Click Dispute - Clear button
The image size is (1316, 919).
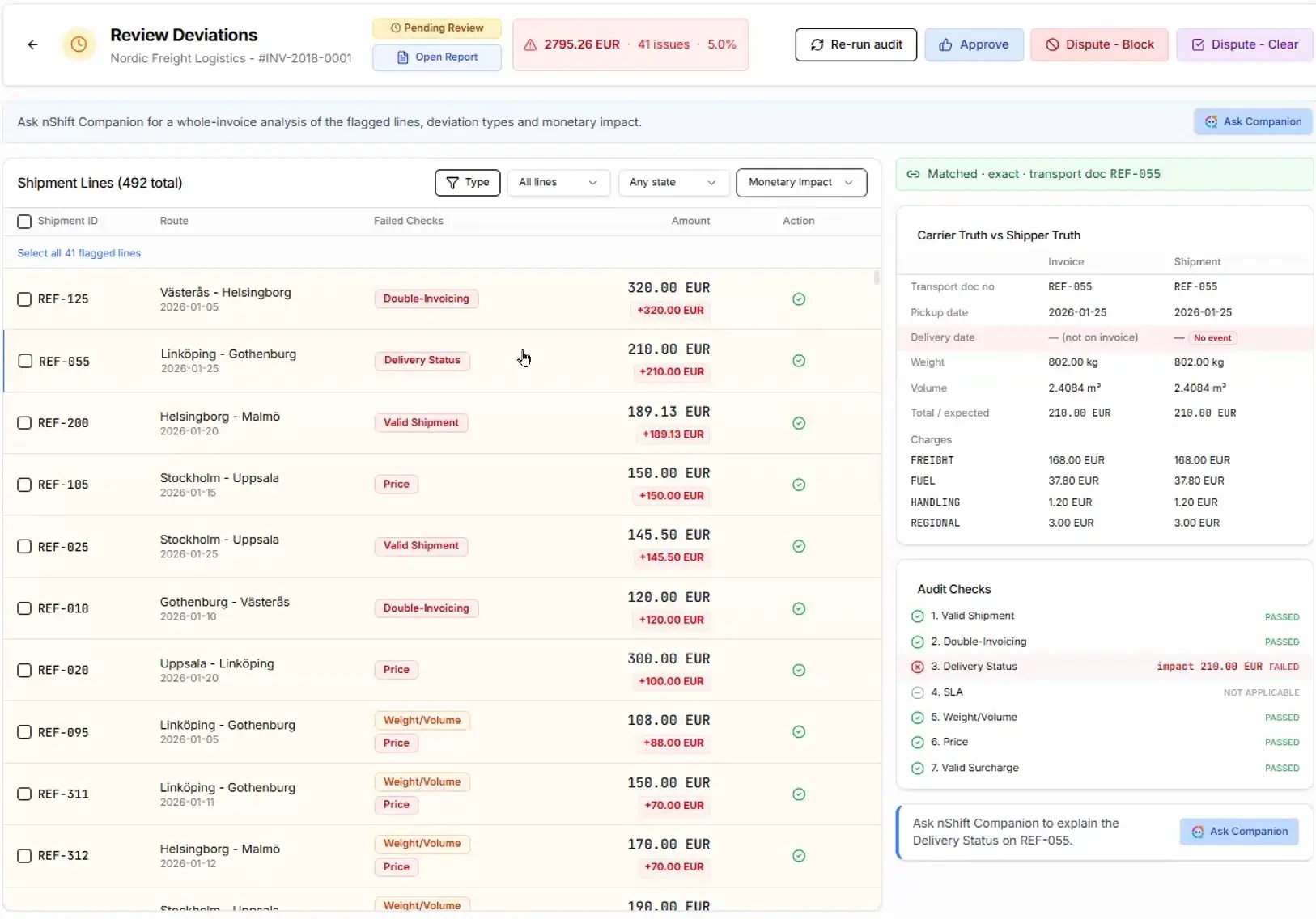tap(1245, 44)
